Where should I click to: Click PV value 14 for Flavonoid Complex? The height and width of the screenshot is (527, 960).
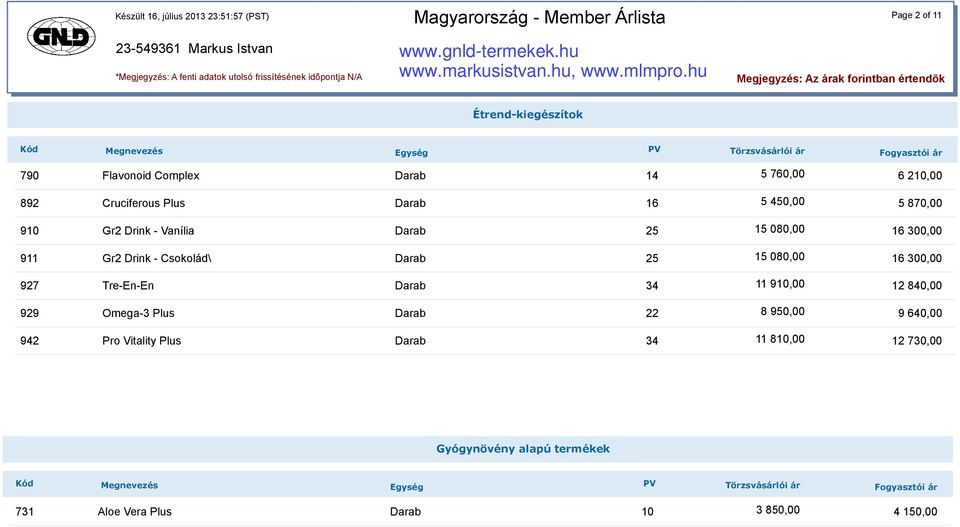point(652,176)
